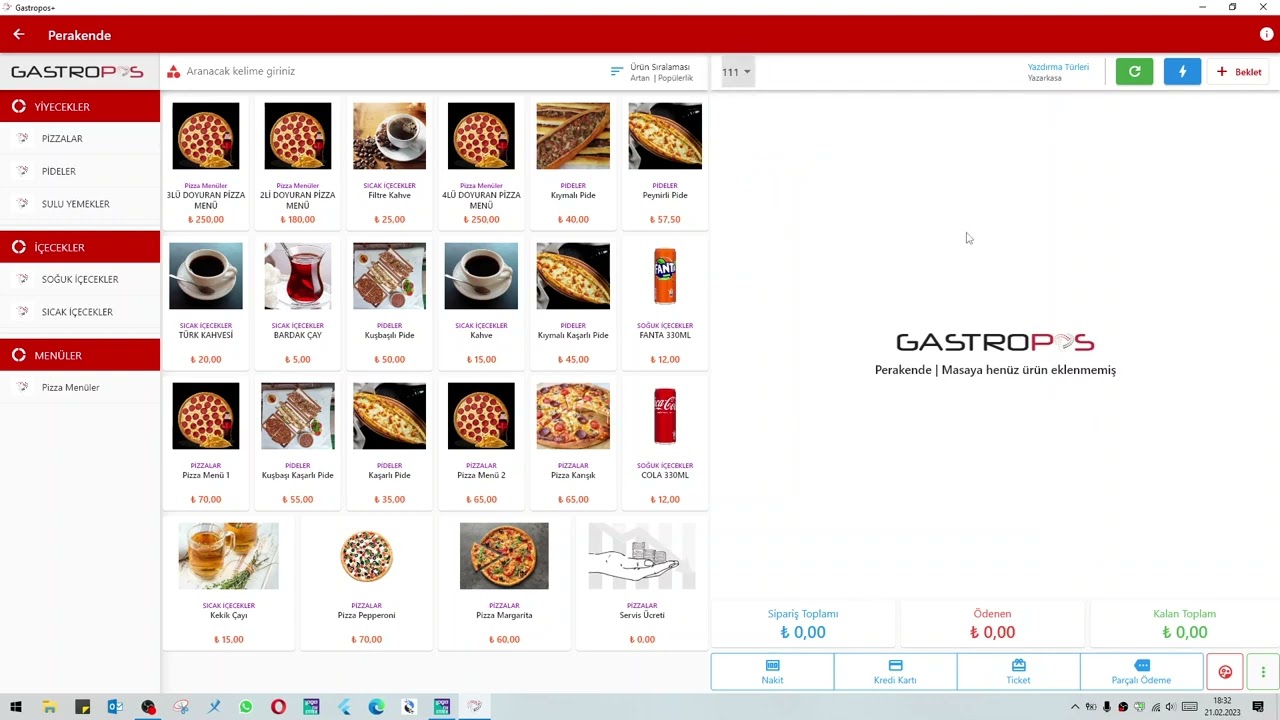Add FANTA 330ML to the order
Image resolution: width=1280 pixels, height=720 pixels.
coord(665,303)
